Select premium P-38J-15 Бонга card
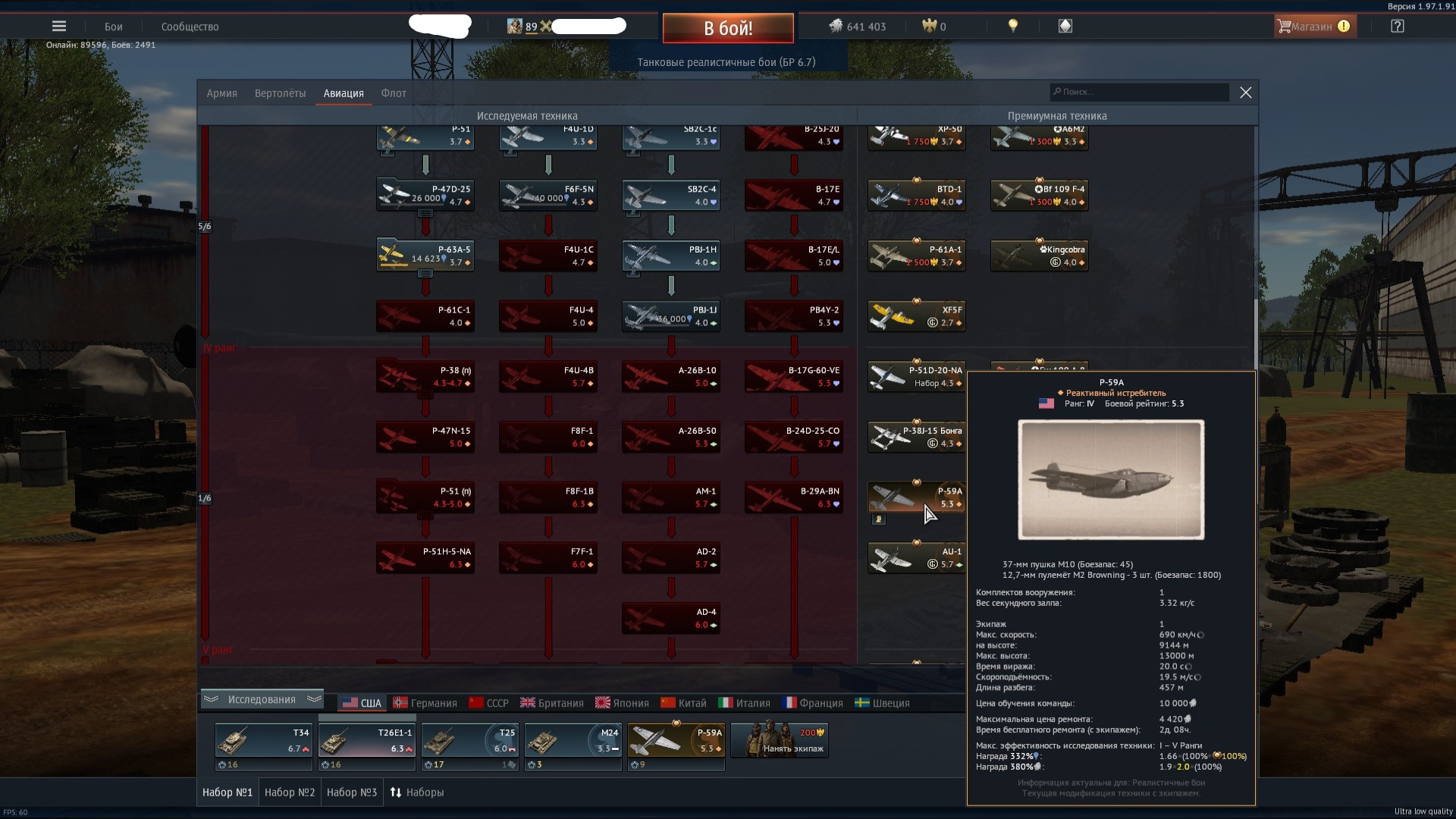The width and height of the screenshot is (1456, 819). click(x=917, y=437)
